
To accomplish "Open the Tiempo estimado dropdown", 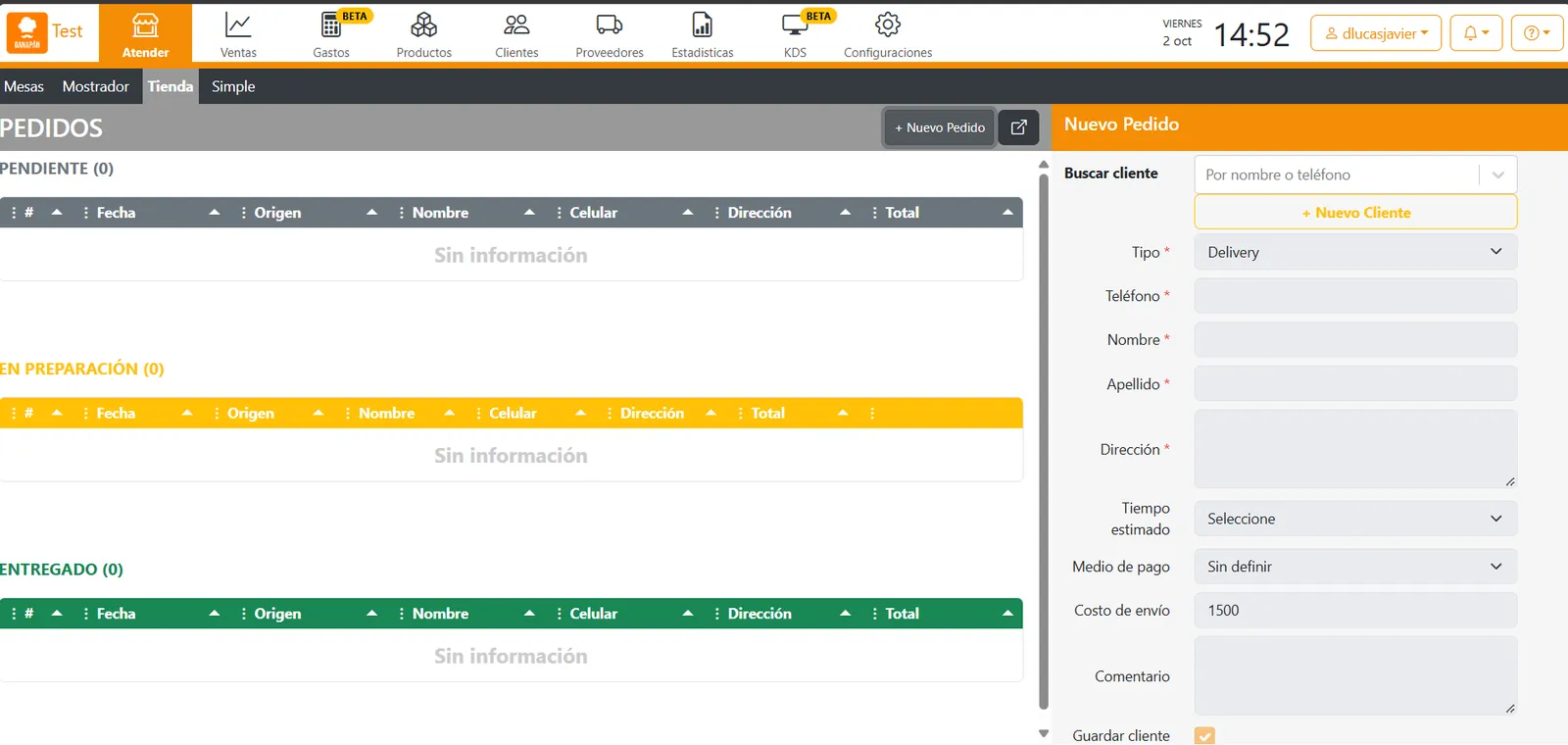I will click(1355, 519).
